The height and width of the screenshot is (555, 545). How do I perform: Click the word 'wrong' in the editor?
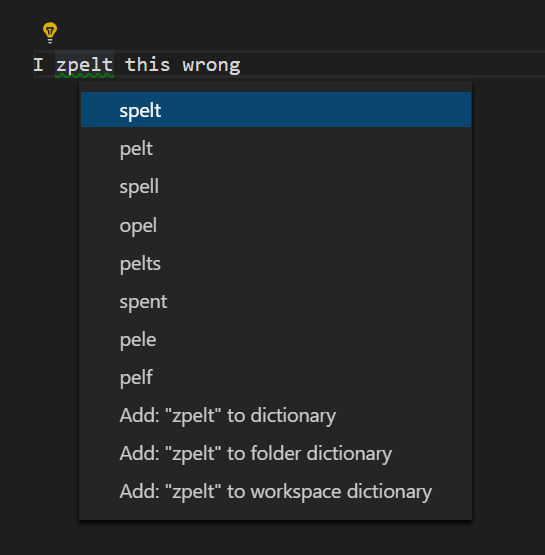click(x=211, y=65)
